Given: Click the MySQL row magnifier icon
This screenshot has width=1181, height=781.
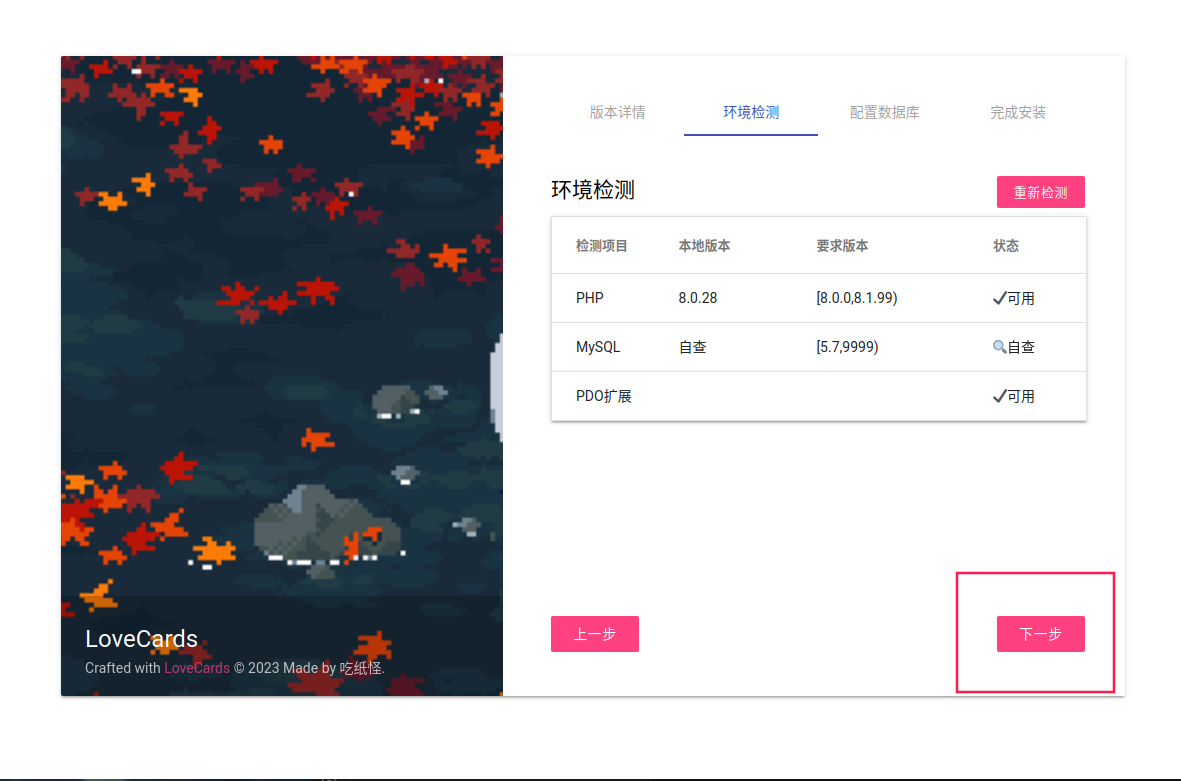Looking at the screenshot, I should pyautogui.click(x=999, y=346).
